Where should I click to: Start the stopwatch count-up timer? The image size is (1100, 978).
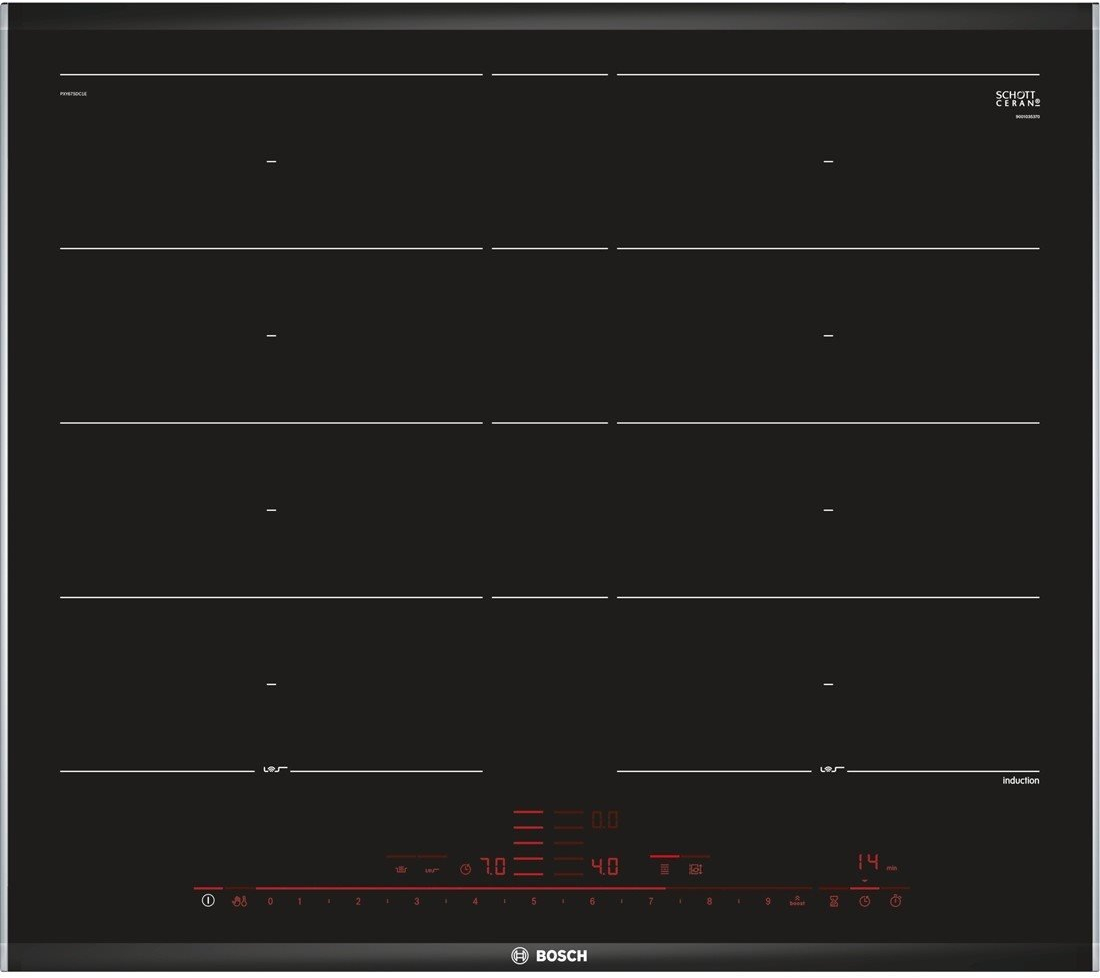pyautogui.click(x=895, y=901)
